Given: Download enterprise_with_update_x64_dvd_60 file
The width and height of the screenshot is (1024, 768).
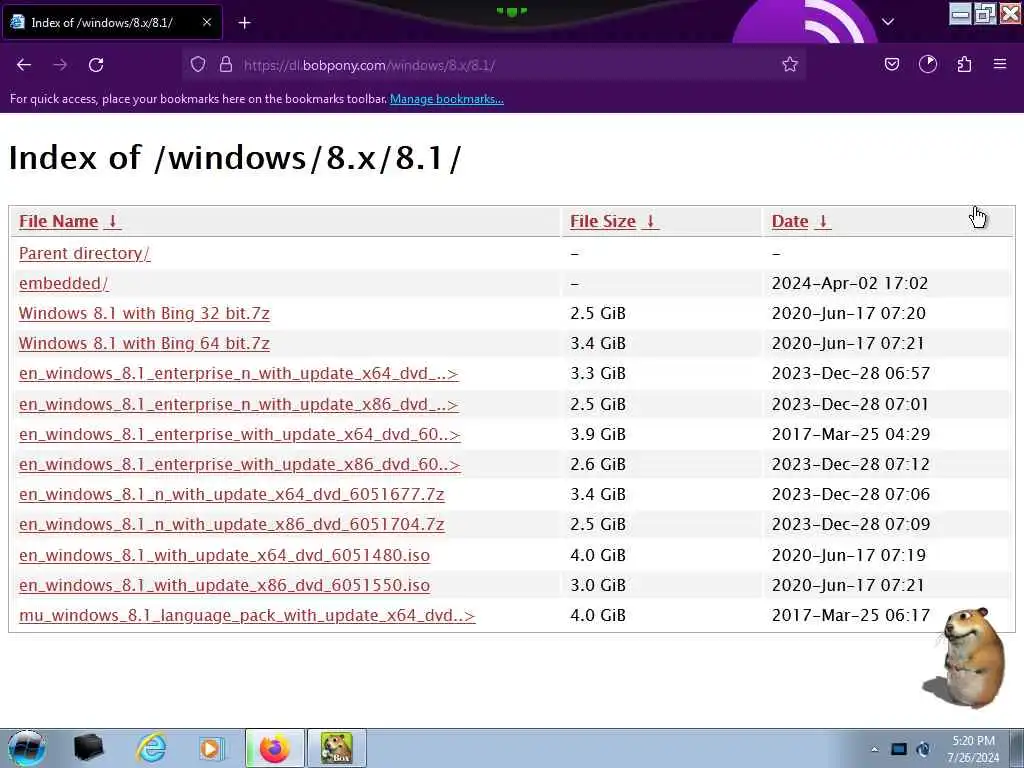Looking at the screenshot, I should pos(240,434).
